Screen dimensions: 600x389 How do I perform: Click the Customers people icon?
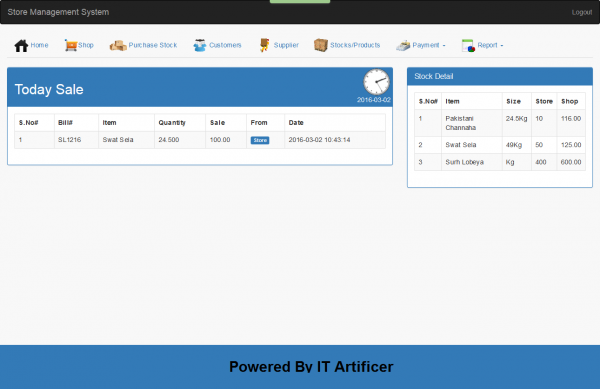click(x=200, y=45)
